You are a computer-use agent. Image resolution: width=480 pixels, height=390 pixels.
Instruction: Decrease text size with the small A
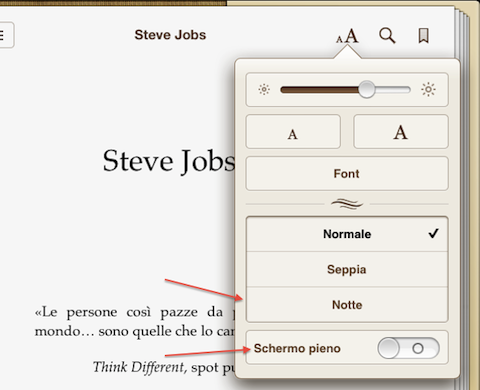[293, 132]
